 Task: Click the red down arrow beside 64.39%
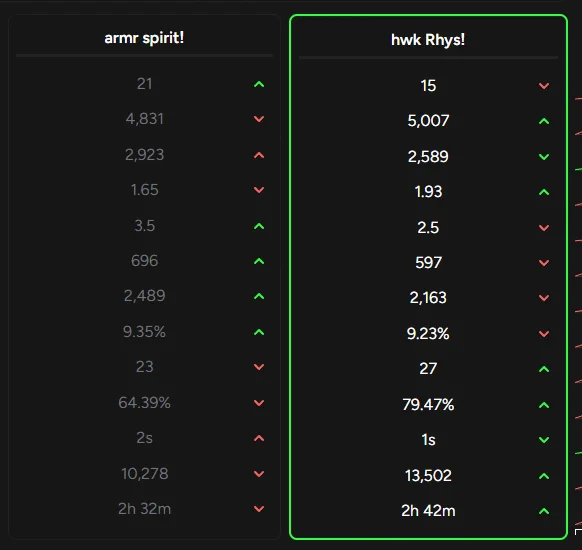click(259, 403)
